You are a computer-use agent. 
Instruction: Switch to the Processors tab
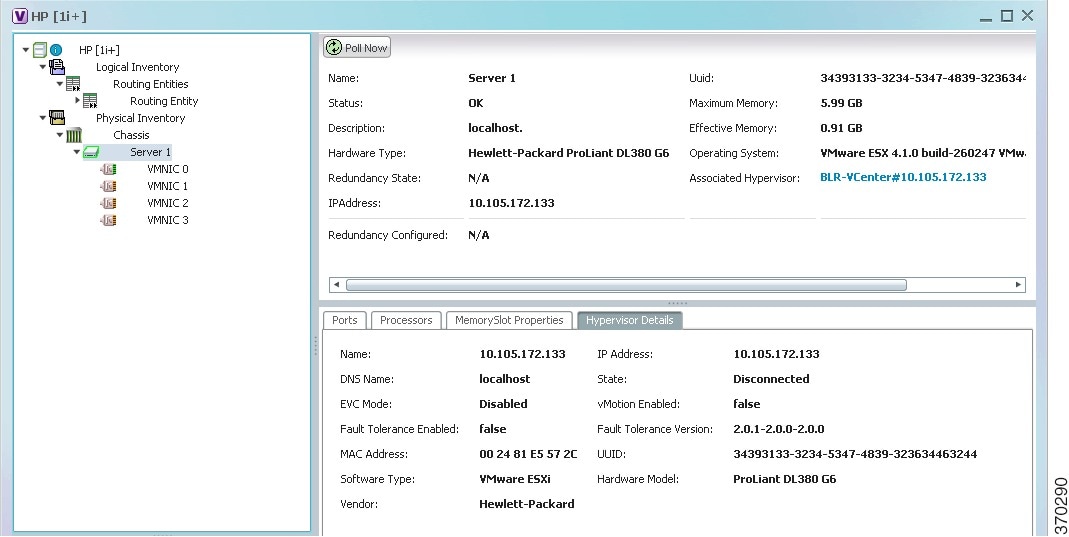pyautogui.click(x=406, y=320)
